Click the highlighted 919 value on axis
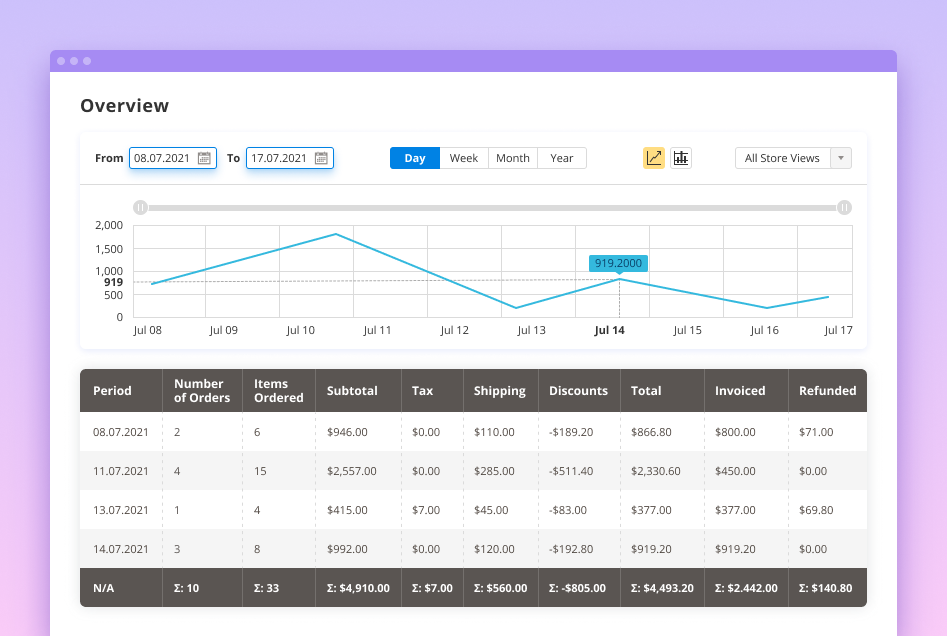 pos(113,282)
